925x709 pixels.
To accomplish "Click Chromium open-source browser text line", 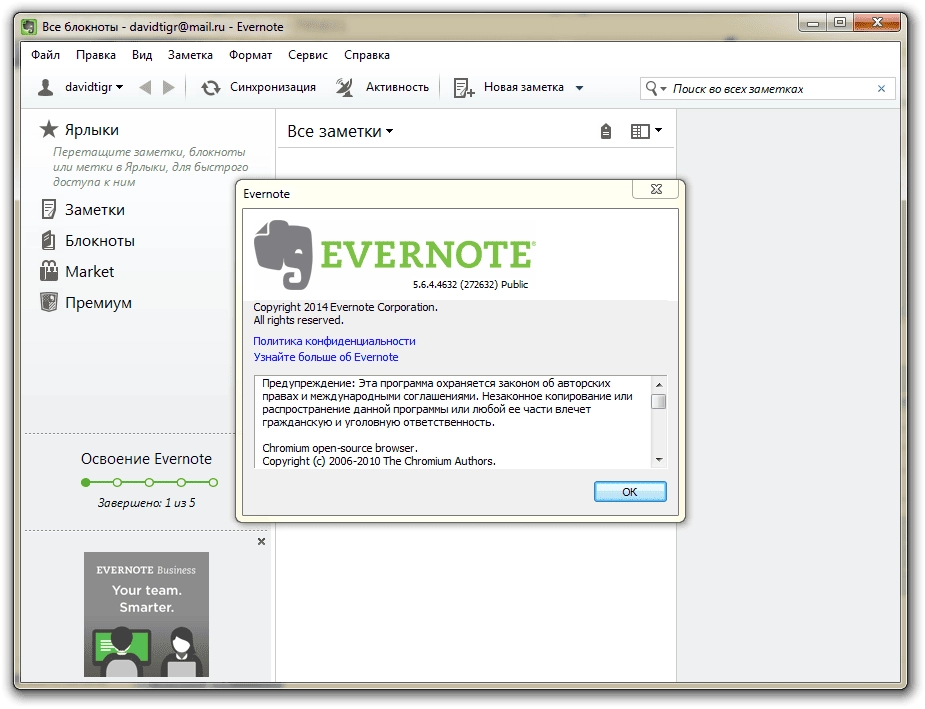I will (x=340, y=448).
